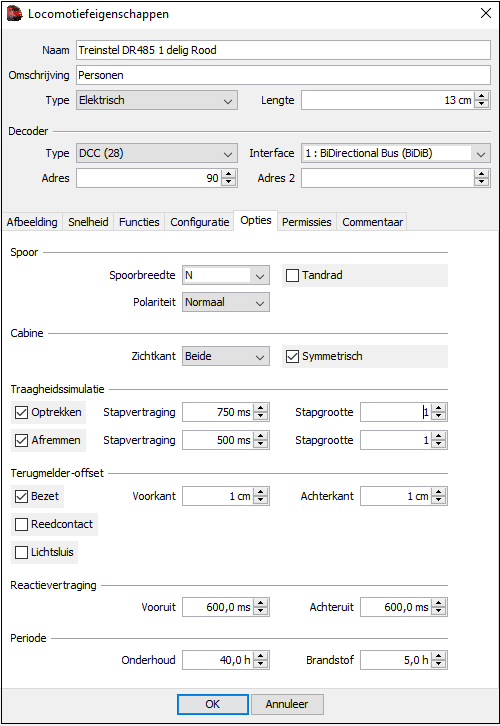Click the Annuleer button
This screenshot has width=500, height=726.
click(287, 704)
